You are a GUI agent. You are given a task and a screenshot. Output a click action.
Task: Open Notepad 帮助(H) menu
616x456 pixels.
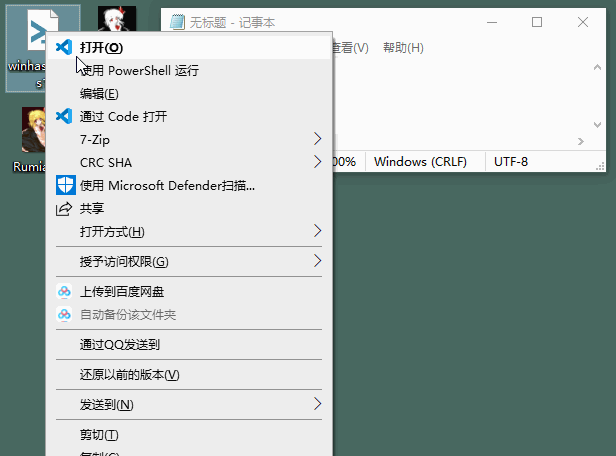click(x=403, y=48)
